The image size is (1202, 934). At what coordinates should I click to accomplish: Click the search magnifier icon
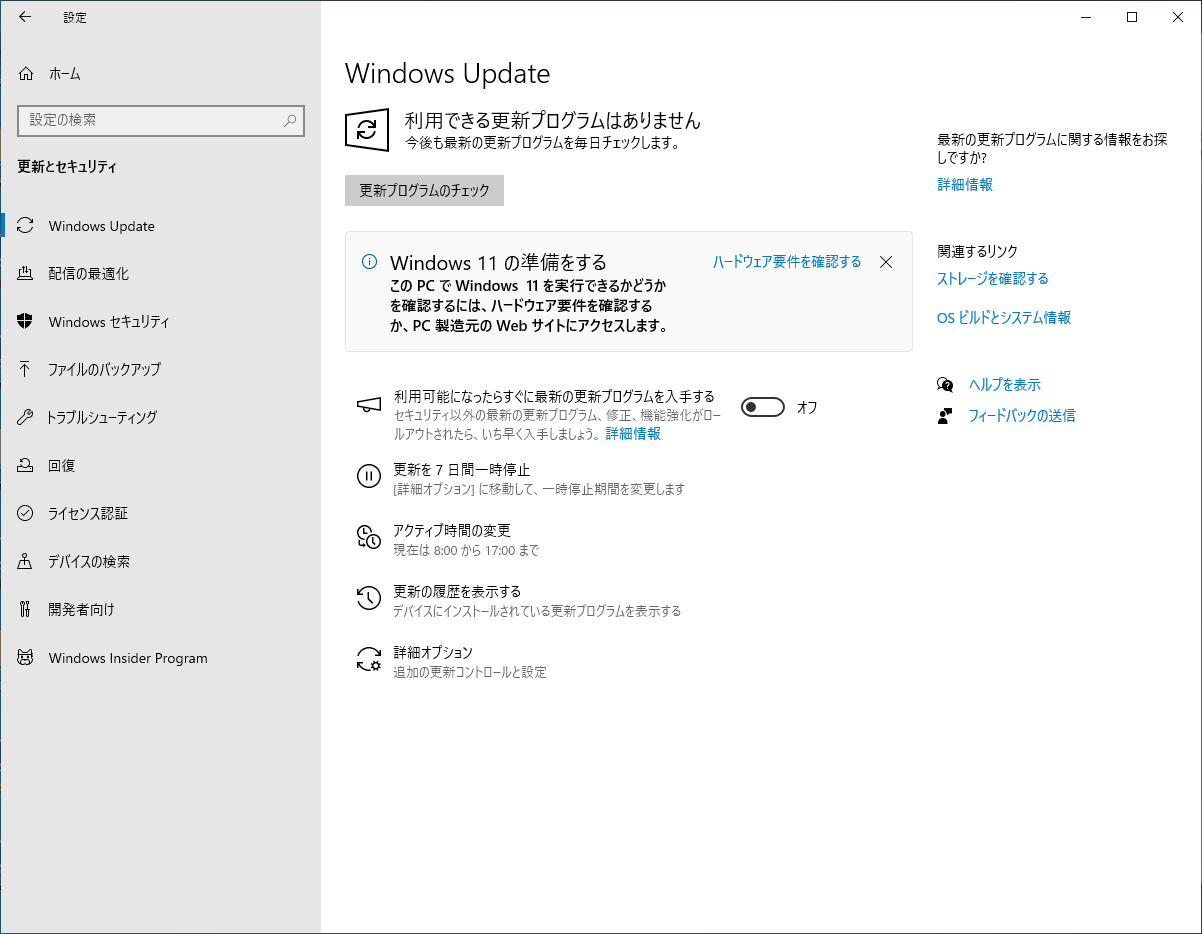290,120
